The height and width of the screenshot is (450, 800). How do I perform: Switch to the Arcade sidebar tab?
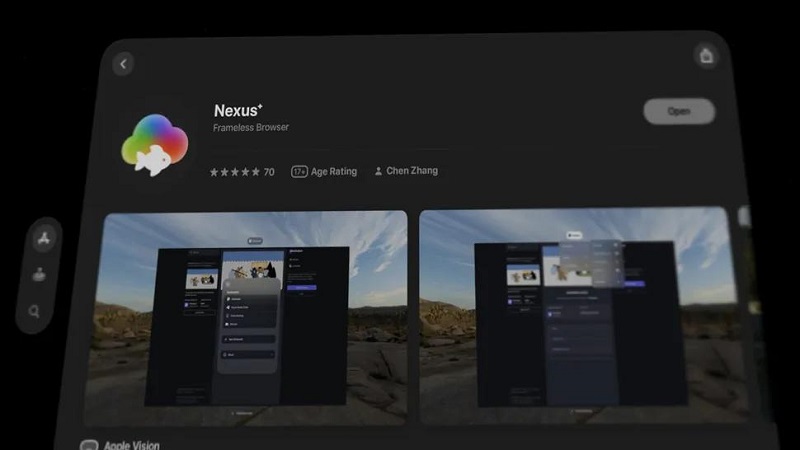pyautogui.click(x=39, y=275)
